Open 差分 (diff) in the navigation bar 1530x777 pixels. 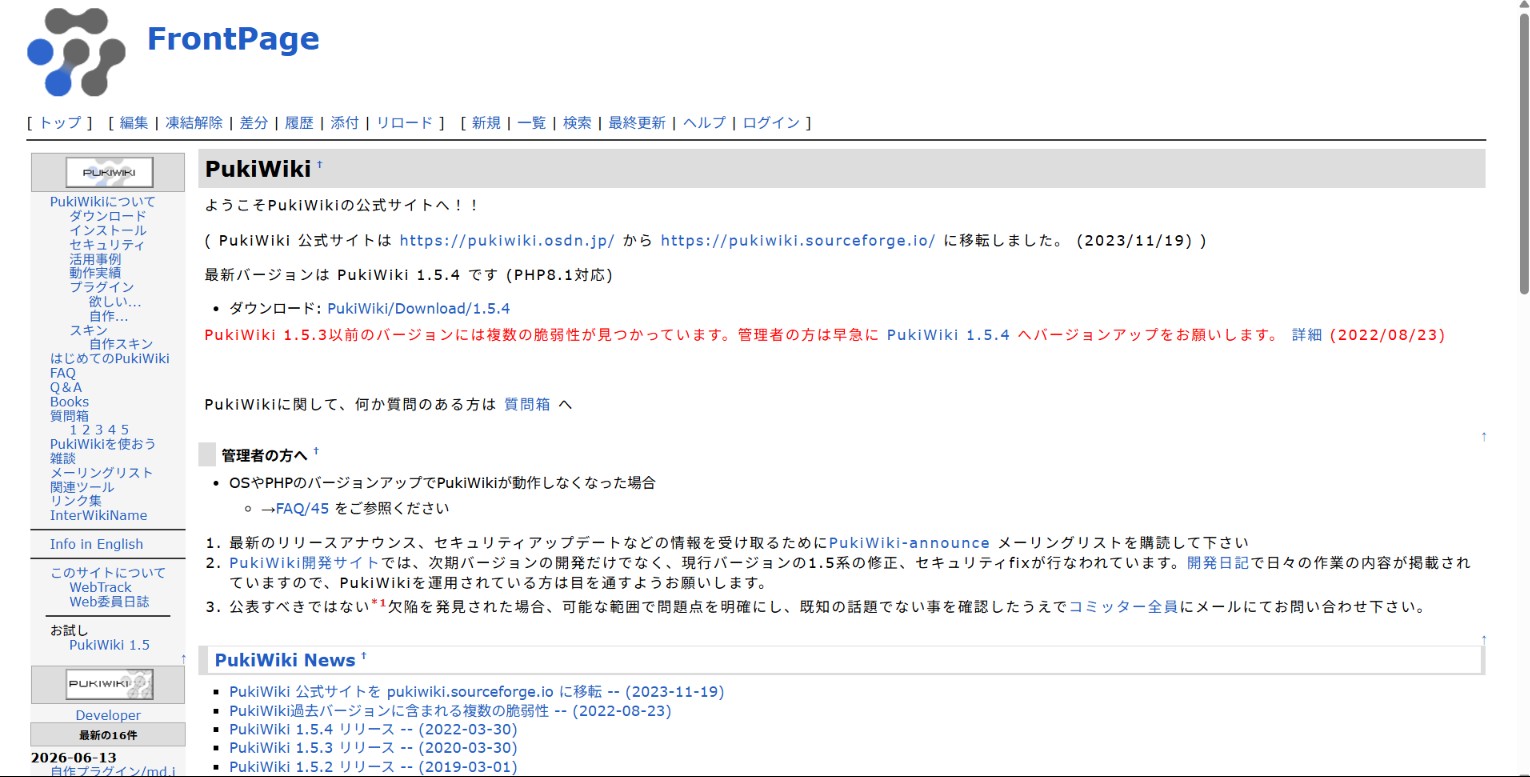click(254, 123)
